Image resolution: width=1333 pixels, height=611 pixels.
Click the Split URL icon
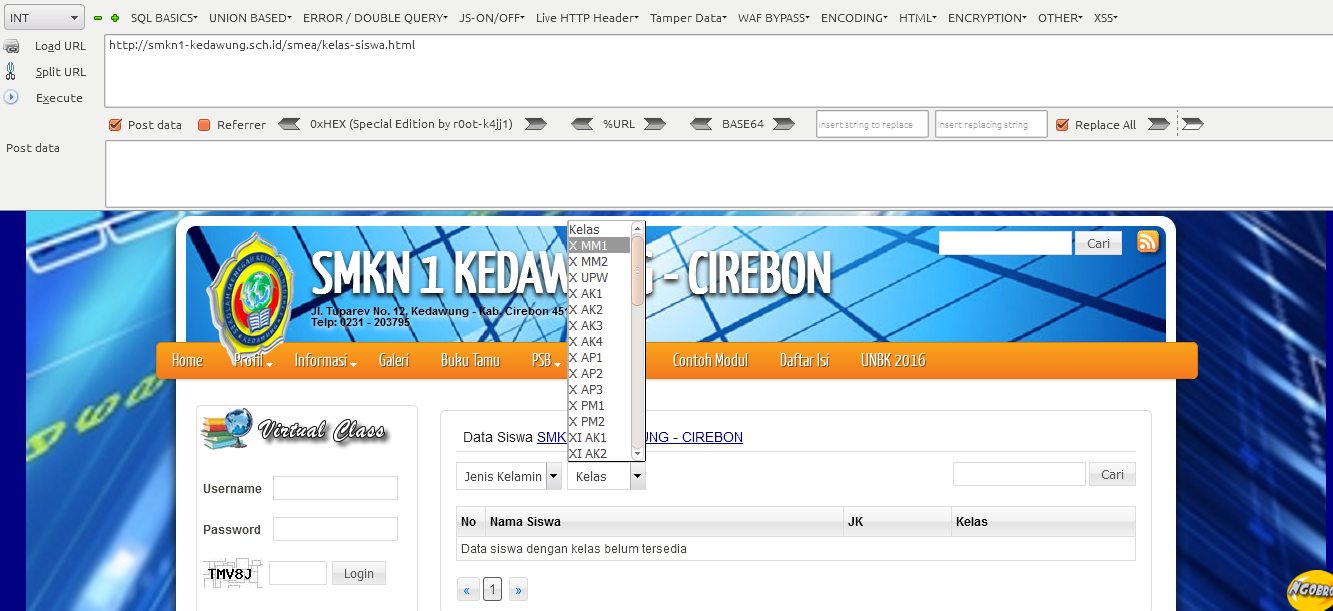11,72
